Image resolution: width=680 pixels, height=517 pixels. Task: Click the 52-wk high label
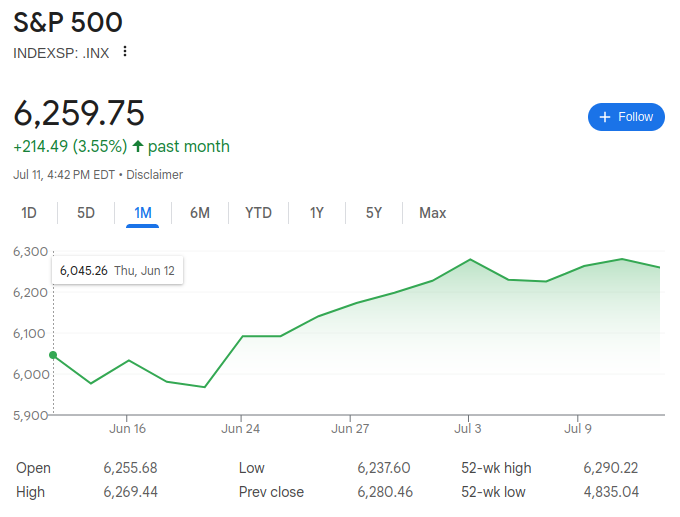(496, 468)
